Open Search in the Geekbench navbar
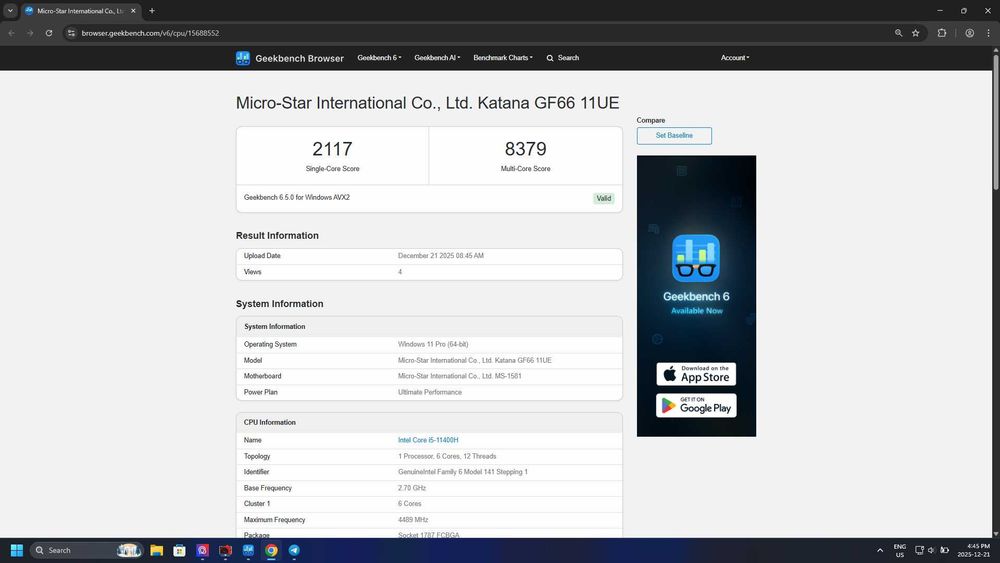 pyautogui.click(x=562, y=58)
